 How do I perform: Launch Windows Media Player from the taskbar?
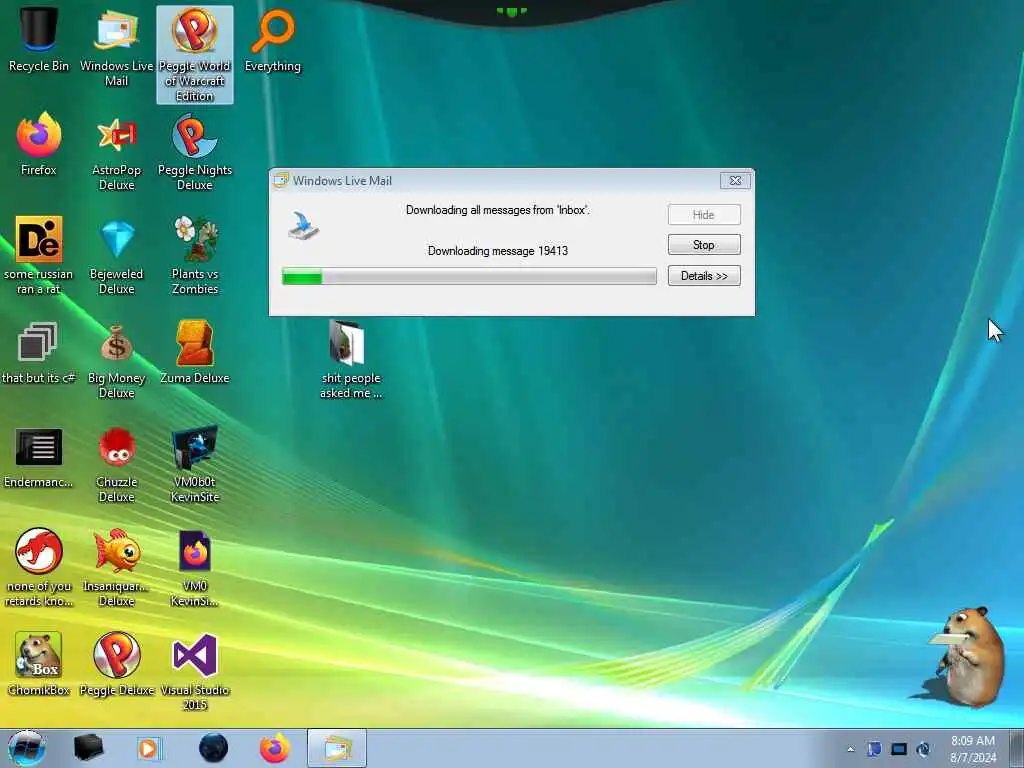149,748
